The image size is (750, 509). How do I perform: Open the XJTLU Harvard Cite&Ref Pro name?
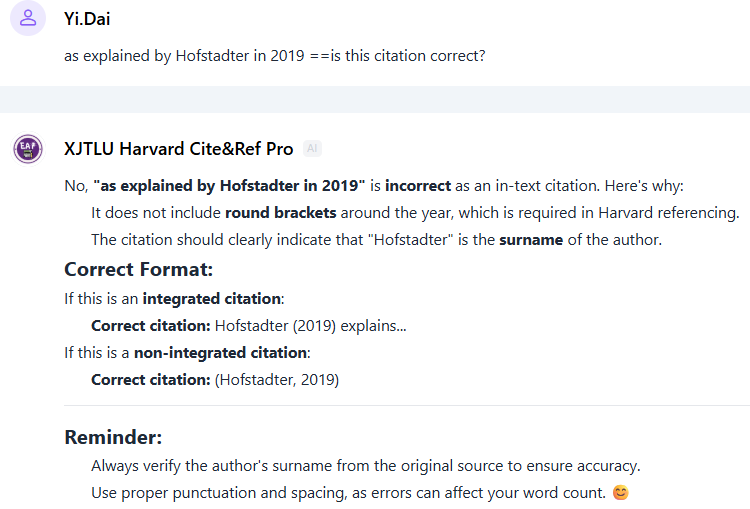point(179,149)
